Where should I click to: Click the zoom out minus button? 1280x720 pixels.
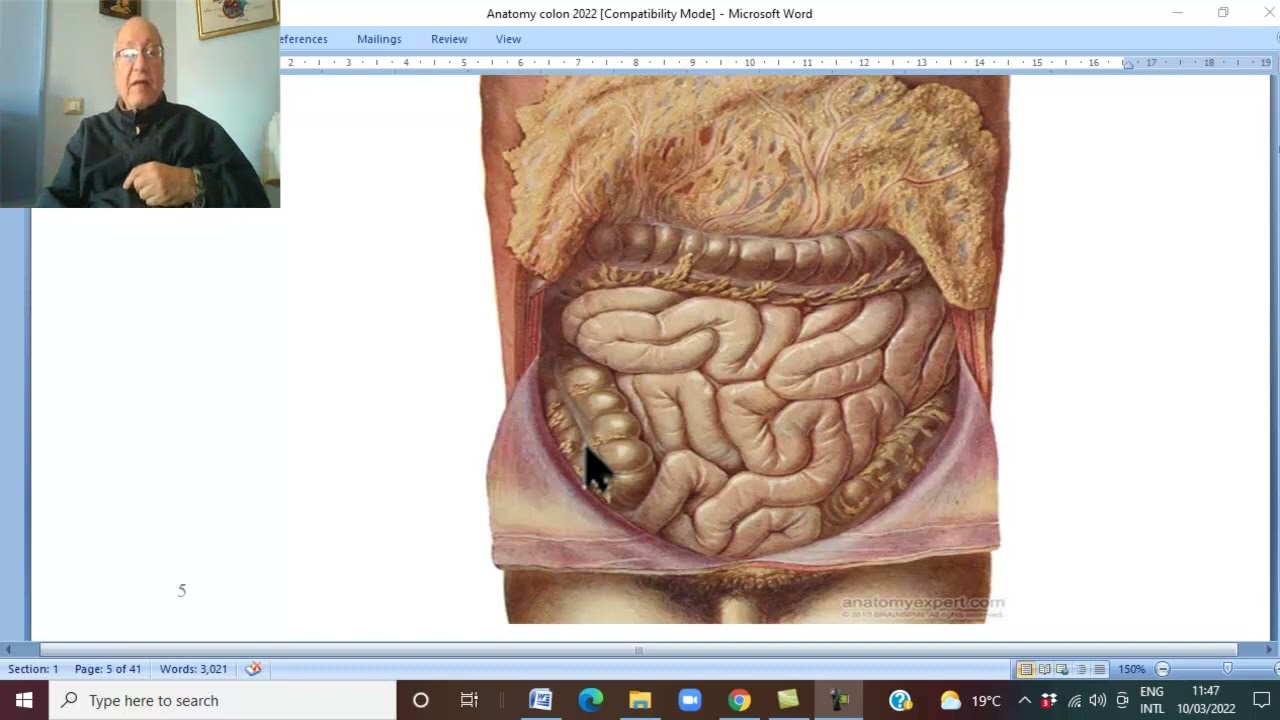[1162, 669]
